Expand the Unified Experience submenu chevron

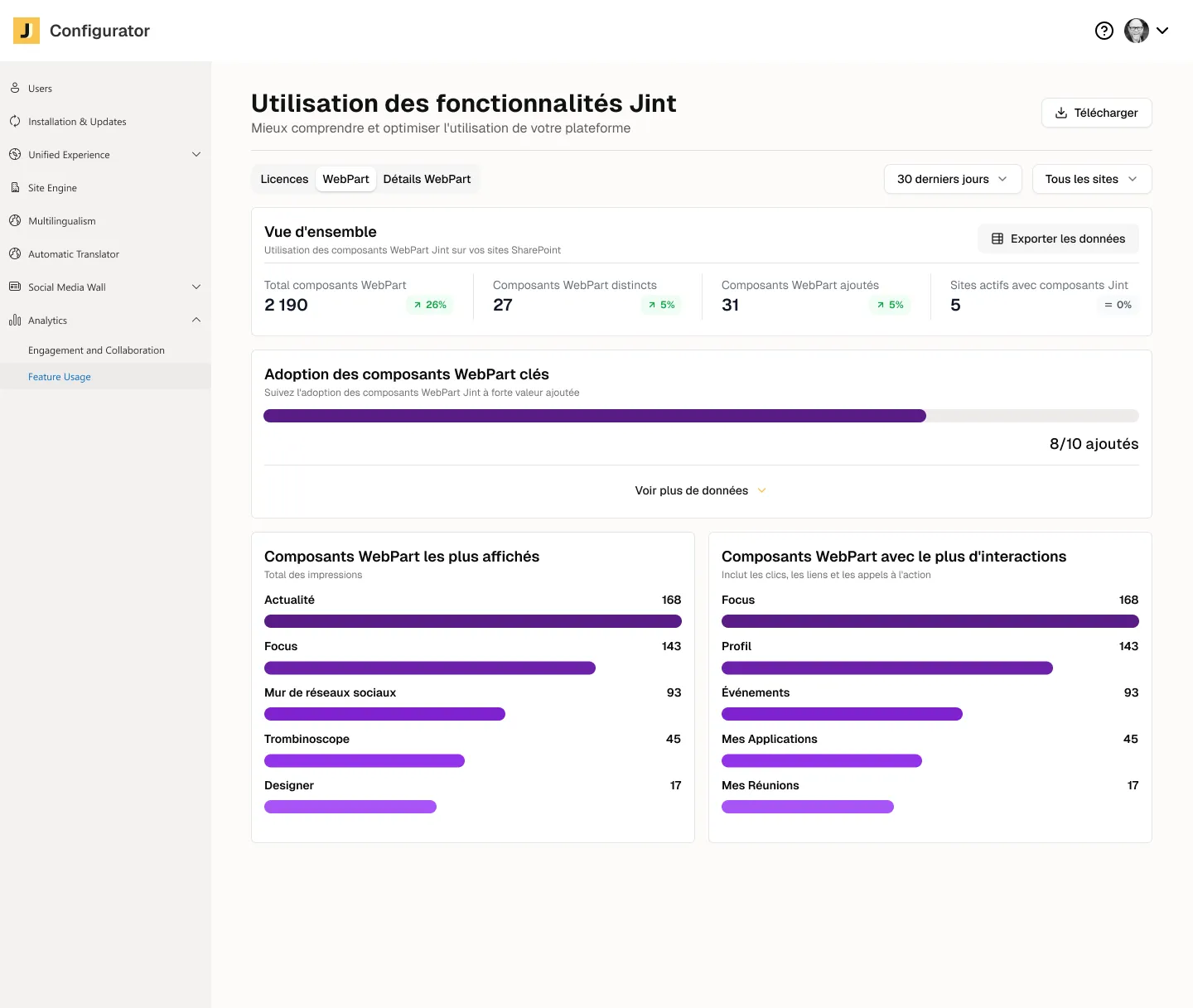coord(196,154)
